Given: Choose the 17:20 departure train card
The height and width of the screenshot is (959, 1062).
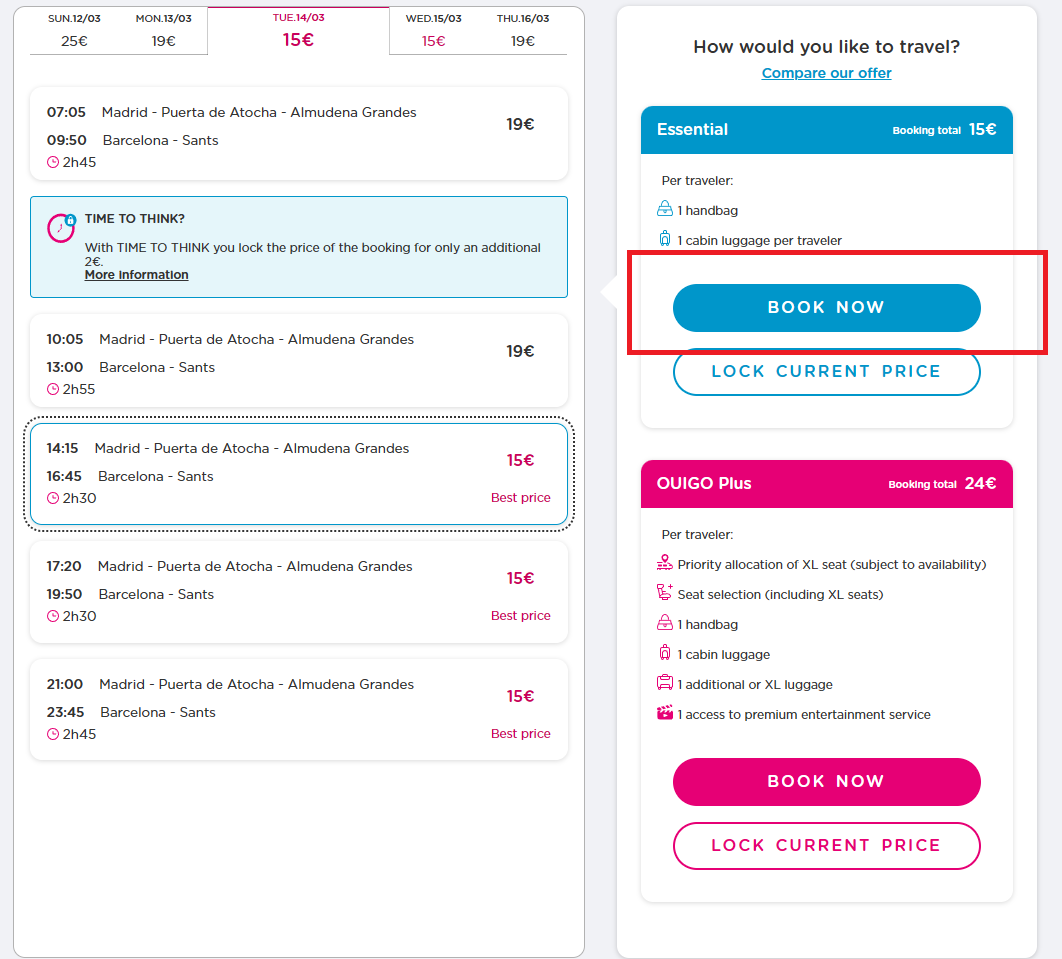Looking at the screenshot, I should click(x=299, y=591).
